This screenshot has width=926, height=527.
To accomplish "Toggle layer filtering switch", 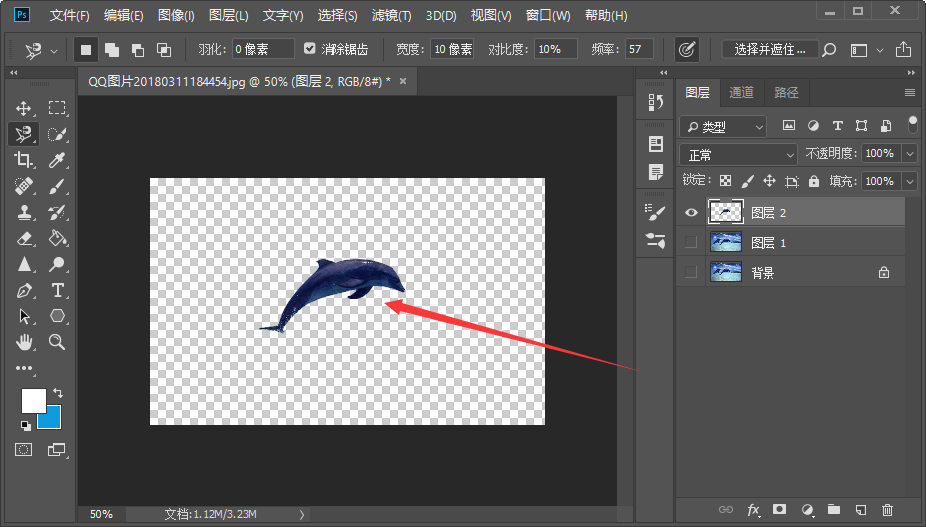I will [x=912, y=125].
